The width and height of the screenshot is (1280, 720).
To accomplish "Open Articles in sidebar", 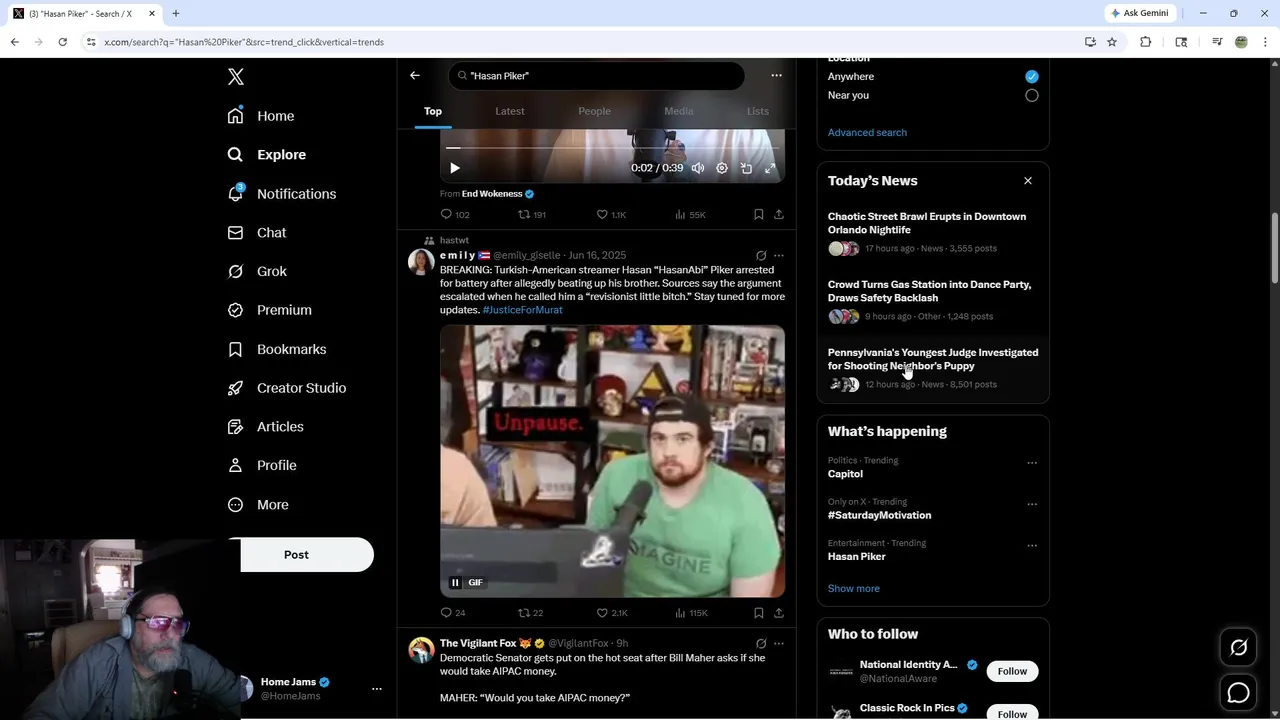I will (x=266, y=426).
